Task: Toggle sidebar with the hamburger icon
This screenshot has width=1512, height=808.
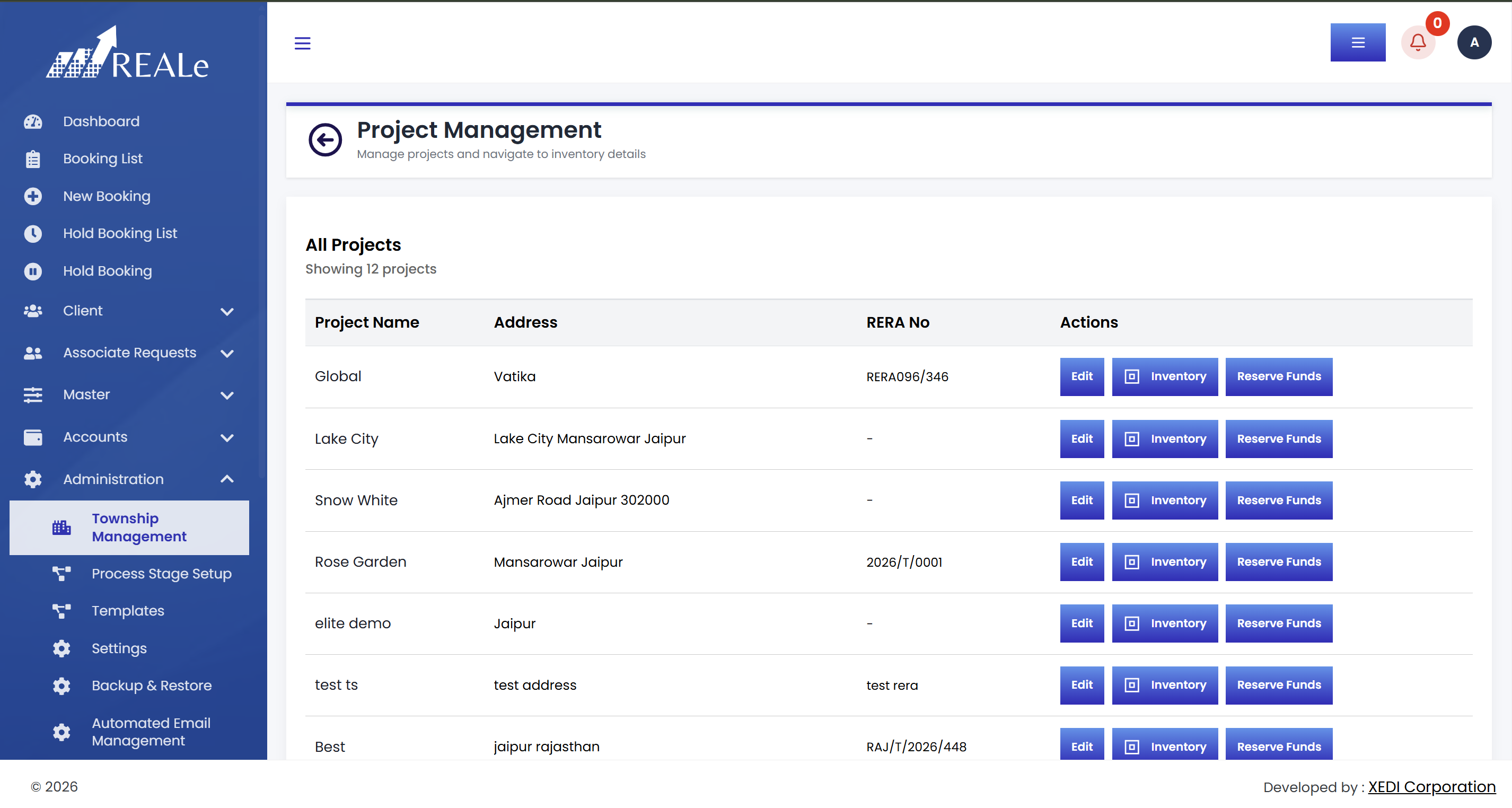Action: click(302, 43)
